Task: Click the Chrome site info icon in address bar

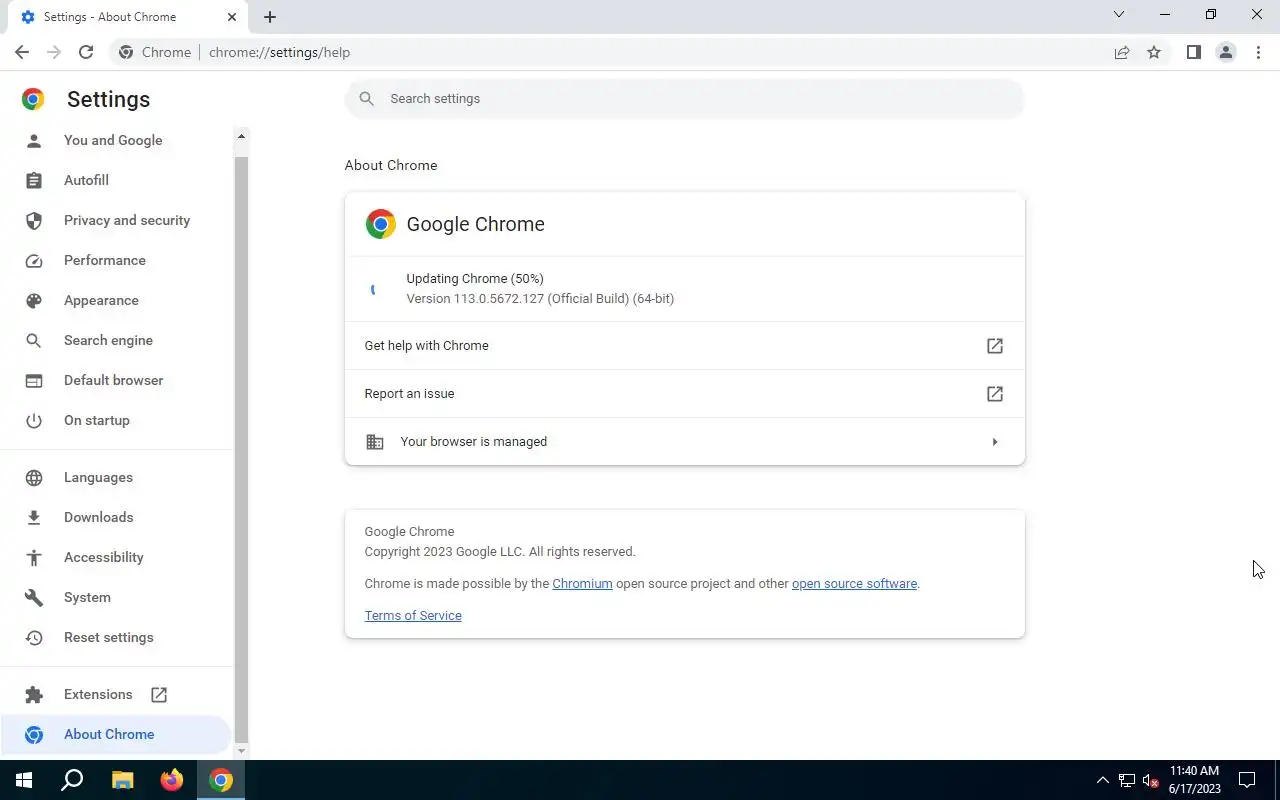Action: click(x=126, y=52)
